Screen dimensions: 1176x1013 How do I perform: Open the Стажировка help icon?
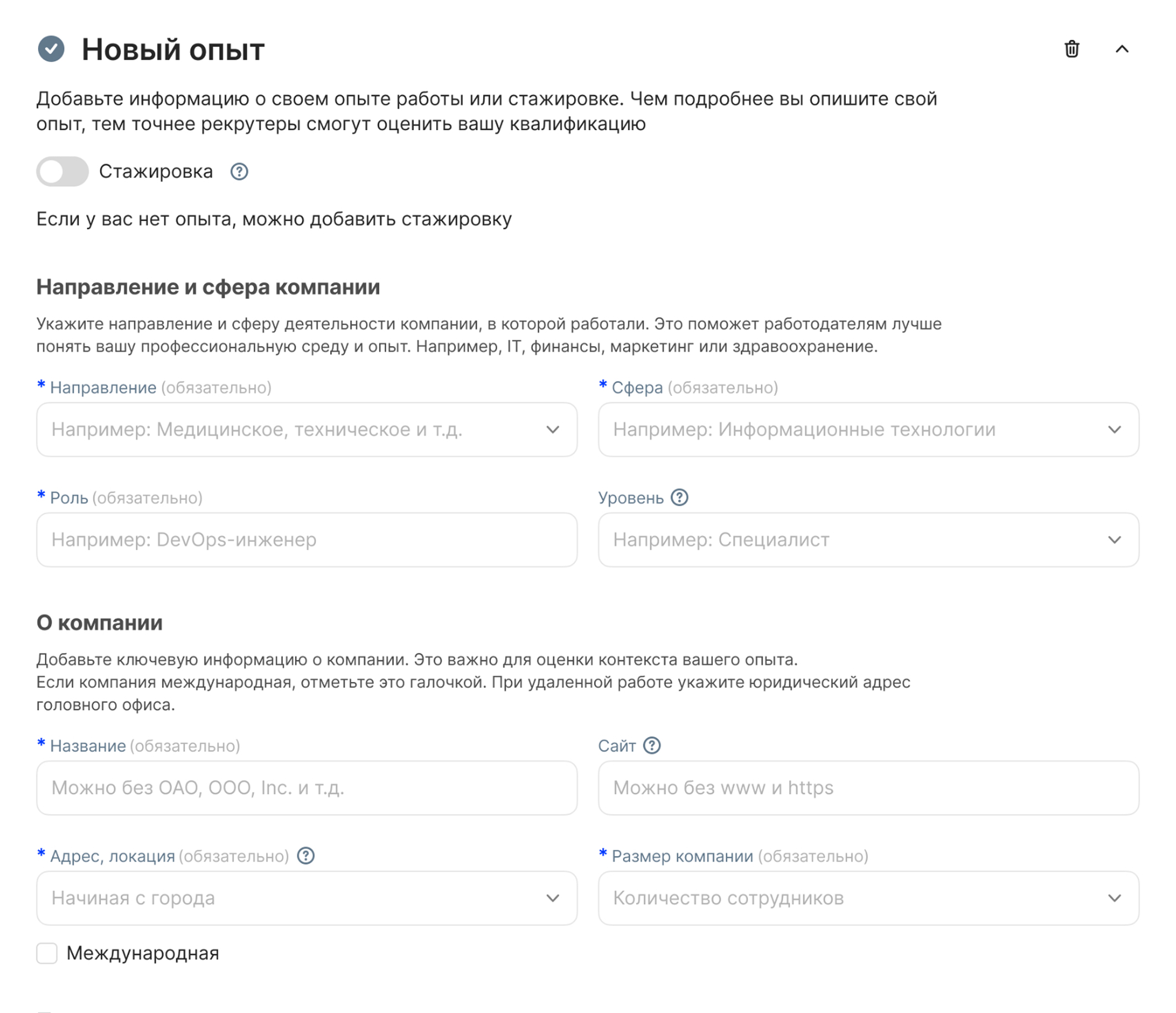pos(239,171)
